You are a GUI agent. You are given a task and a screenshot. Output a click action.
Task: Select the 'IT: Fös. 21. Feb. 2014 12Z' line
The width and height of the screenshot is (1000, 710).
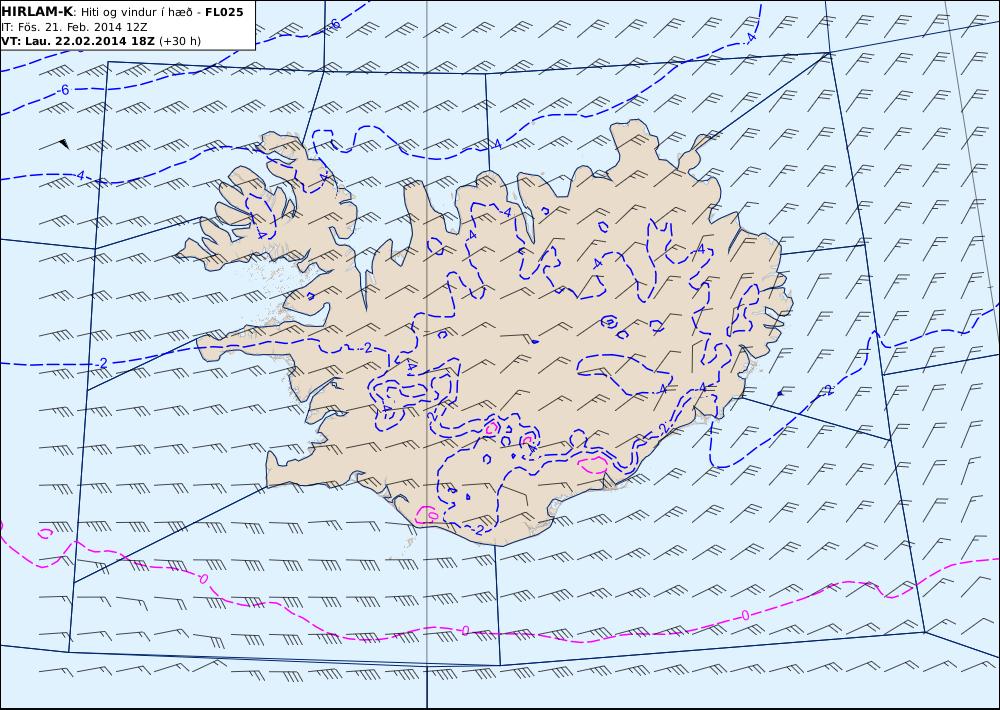pos(75,27)
